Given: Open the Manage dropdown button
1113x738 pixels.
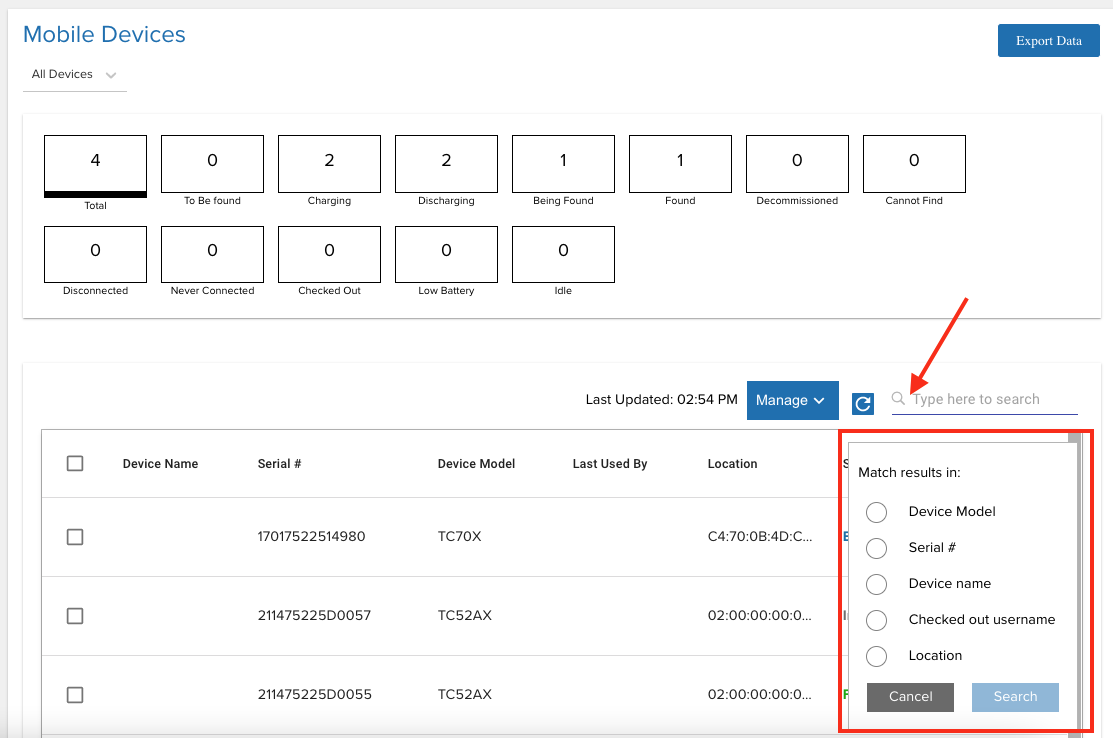Looking at the screenshot, I should tap(792, 400).
